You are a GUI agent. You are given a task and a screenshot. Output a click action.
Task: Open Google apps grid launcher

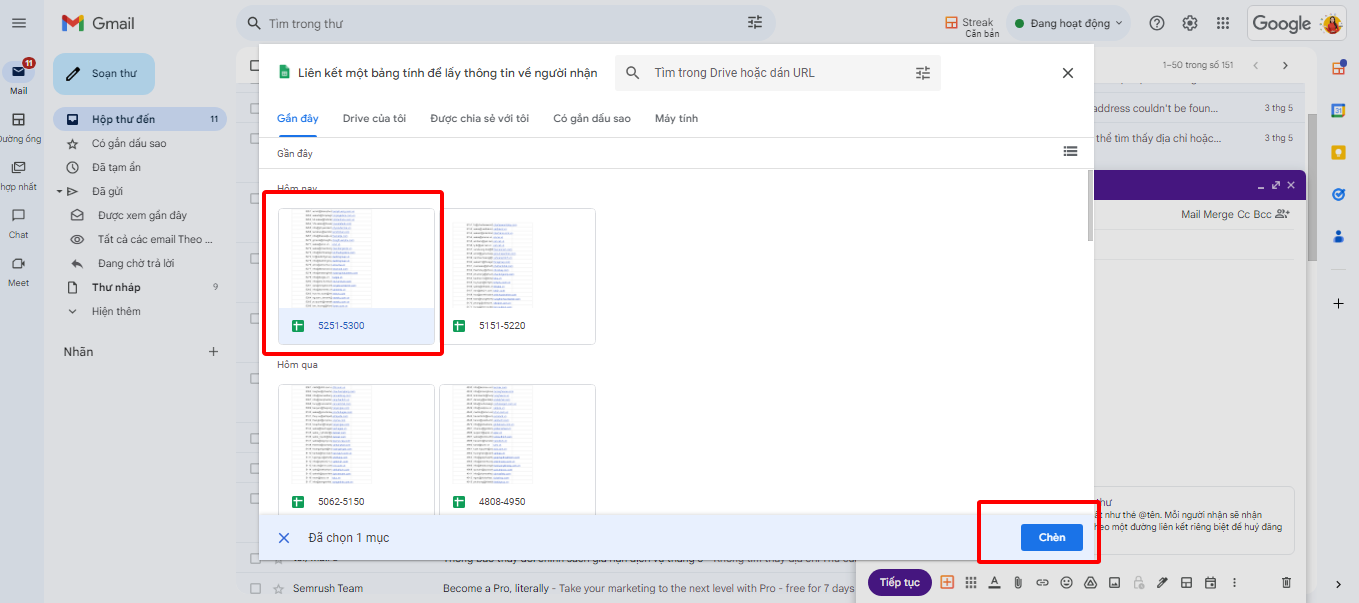click(1222, 23)
